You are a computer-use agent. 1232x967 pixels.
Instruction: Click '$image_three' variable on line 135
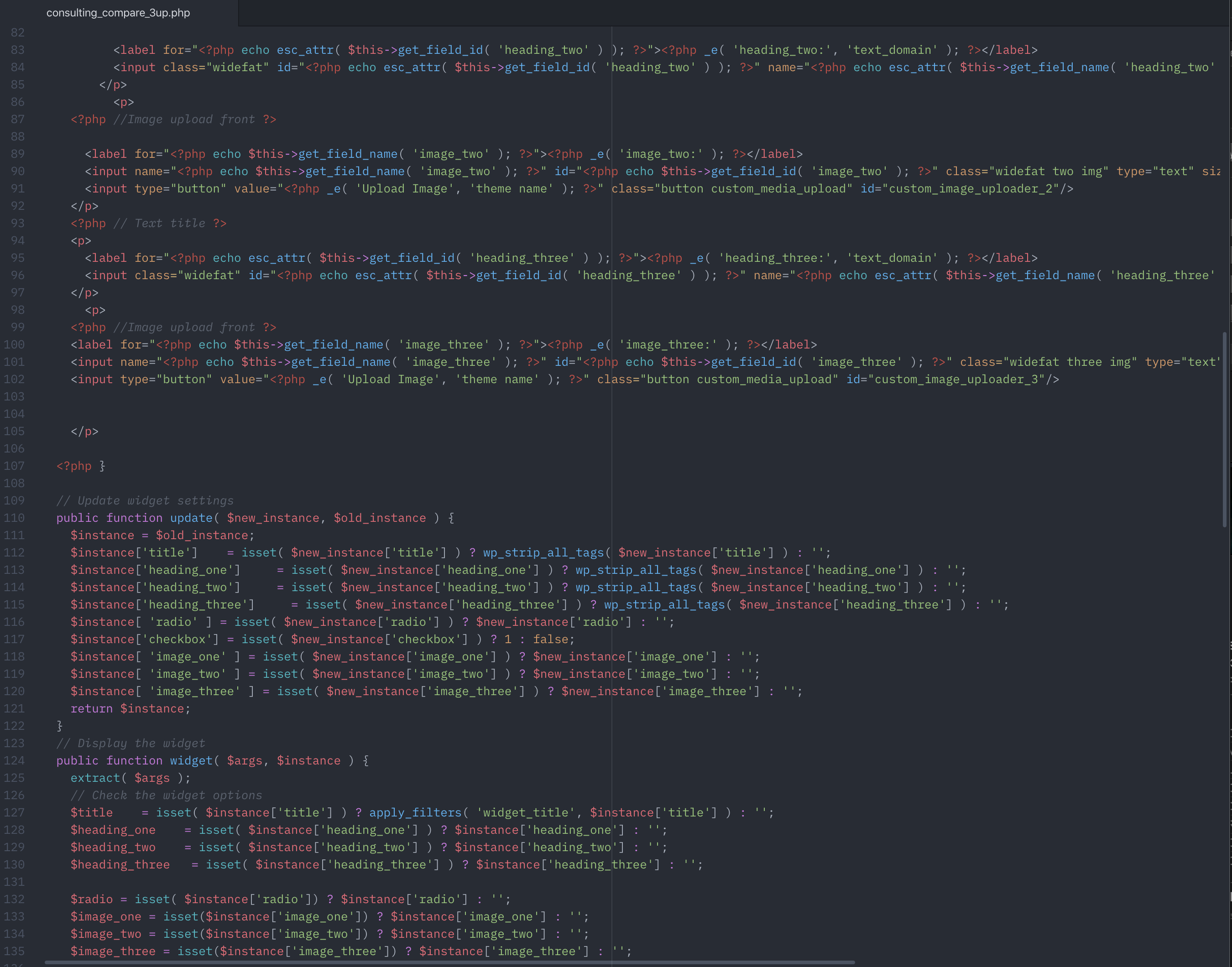pos(113,951)
